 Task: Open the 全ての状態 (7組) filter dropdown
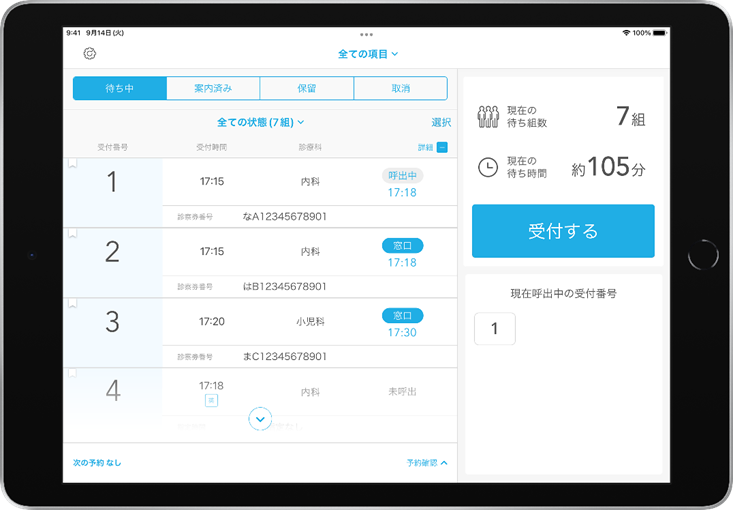260,122
